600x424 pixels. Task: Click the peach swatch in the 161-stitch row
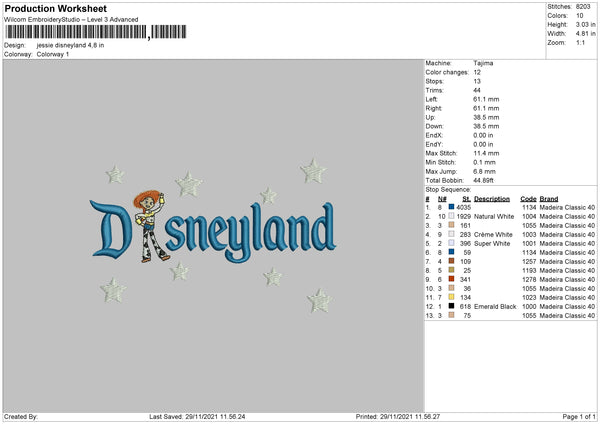pos(451,225)
